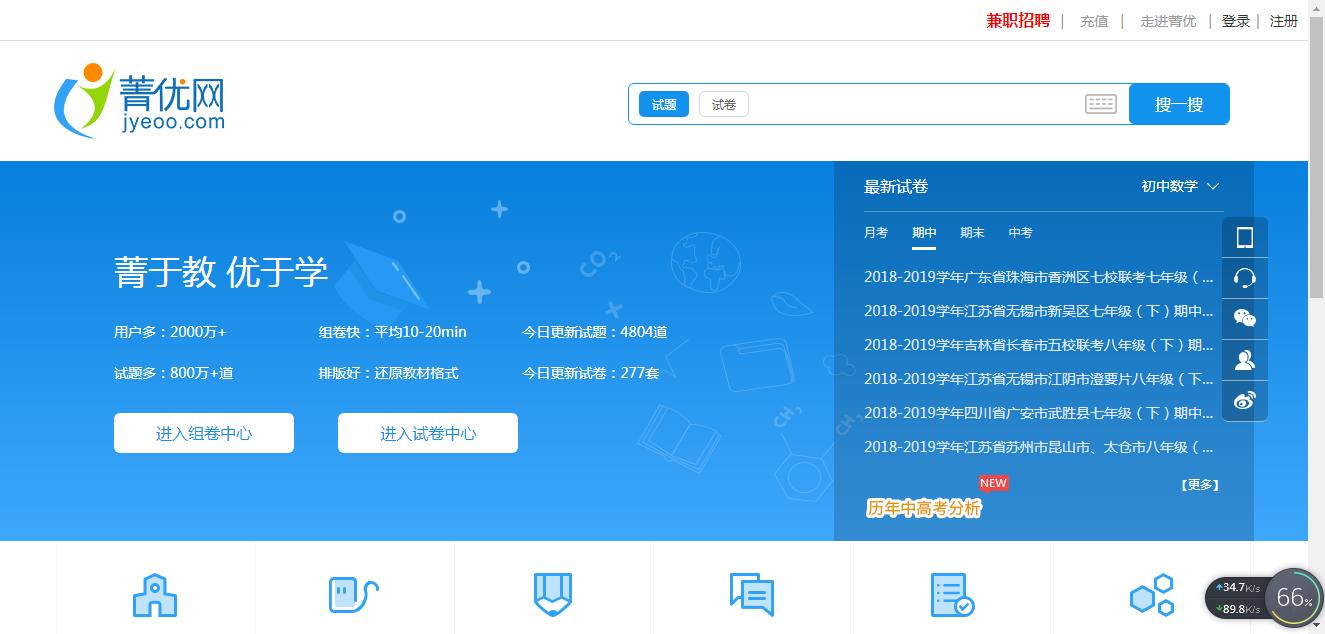Click 【更多】 to see more papers
Image resolution: width=1325 pixels, height=634 pixels.
click(x=1200, y=483)
